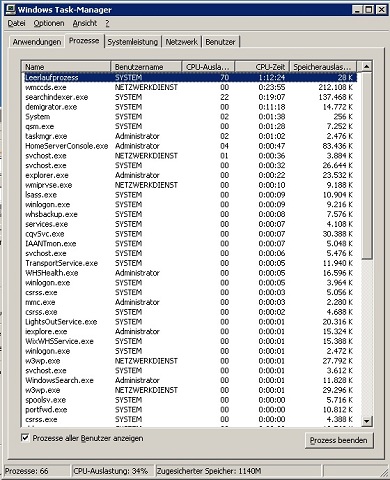
Task: Open the Ansicht menu
Action: click(x=85, y=23)
